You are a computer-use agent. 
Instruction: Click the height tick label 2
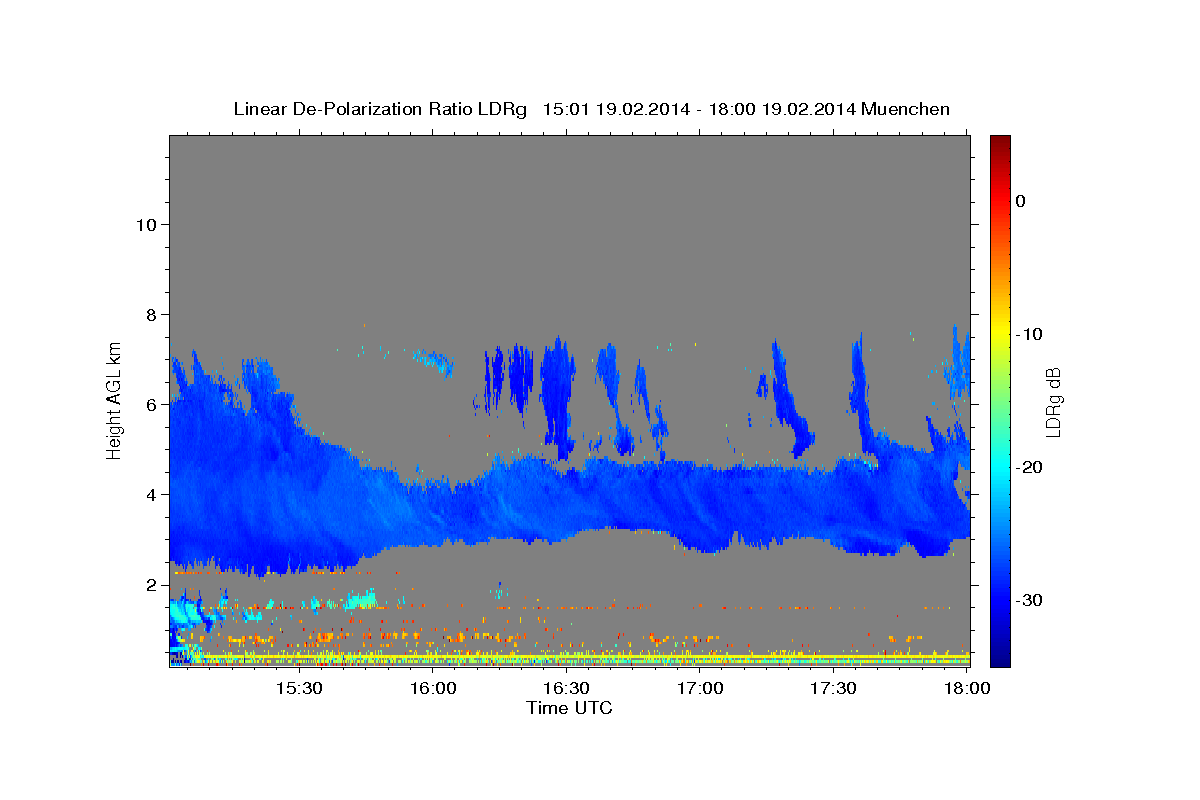pyautogui.click(x=151, y=585)
